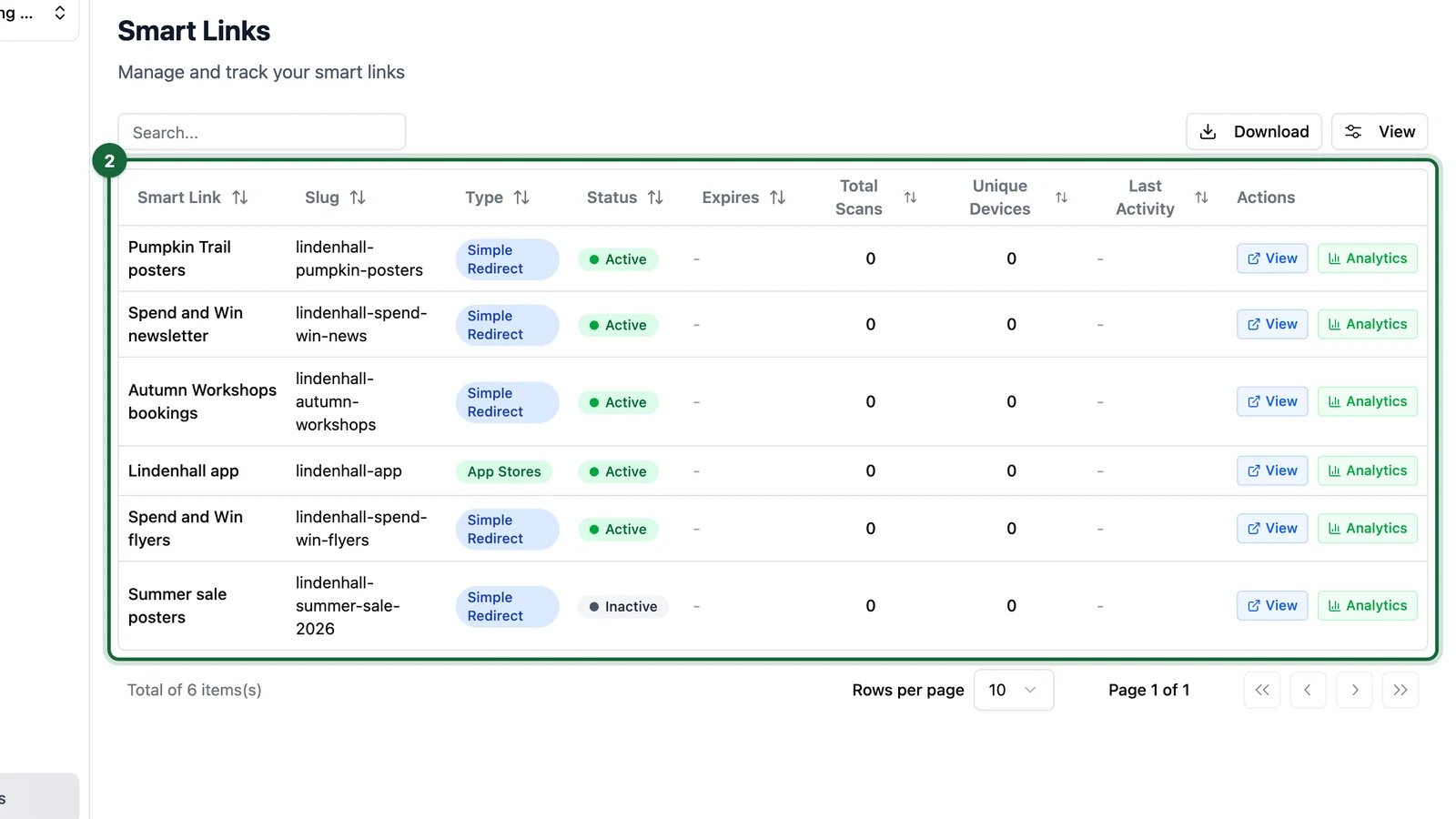Select the Inactive status badge

[623, 607]
